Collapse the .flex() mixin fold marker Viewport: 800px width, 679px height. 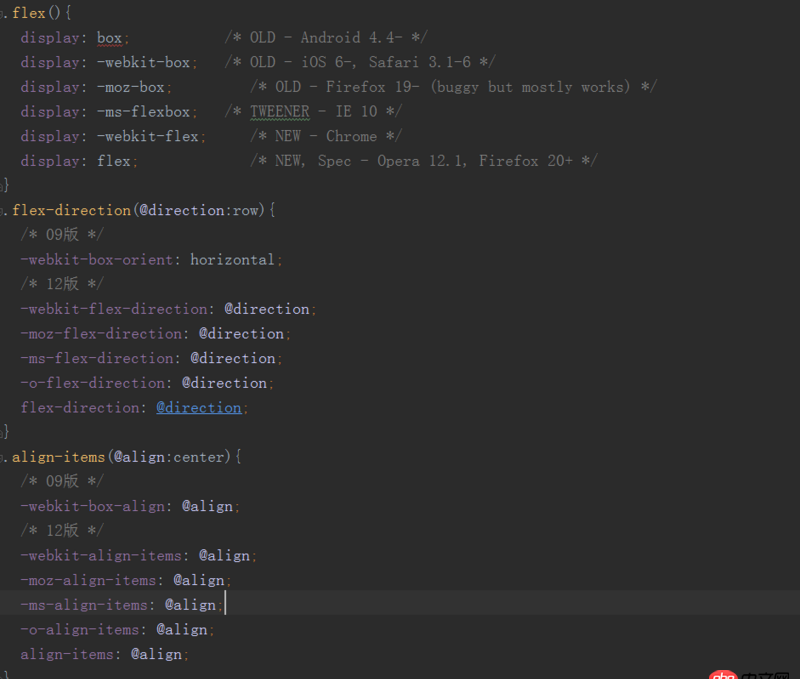(x=4, y=13)
